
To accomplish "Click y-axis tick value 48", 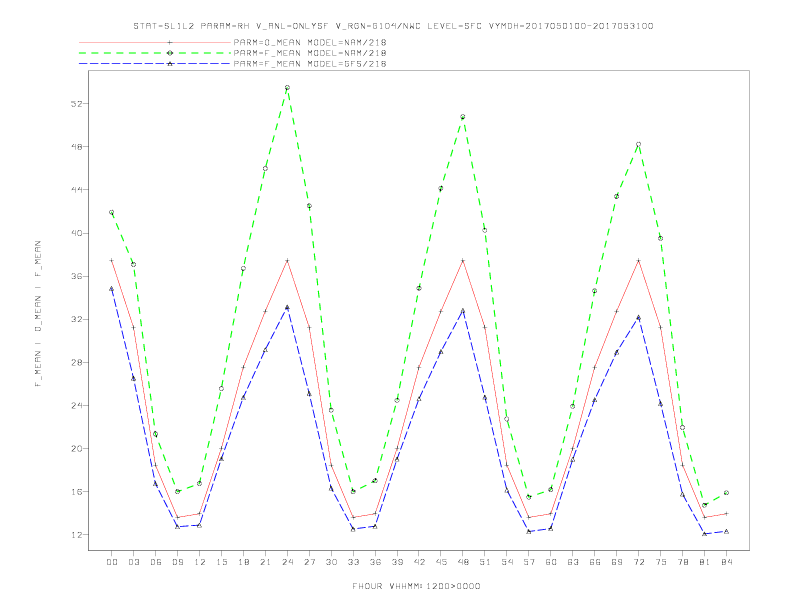I will tap(77, 147).
